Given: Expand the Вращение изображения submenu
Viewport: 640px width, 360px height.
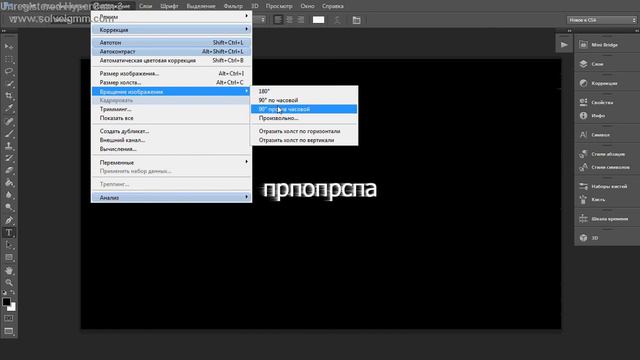Looking at the screenshot, I should [x=171, y=91].
